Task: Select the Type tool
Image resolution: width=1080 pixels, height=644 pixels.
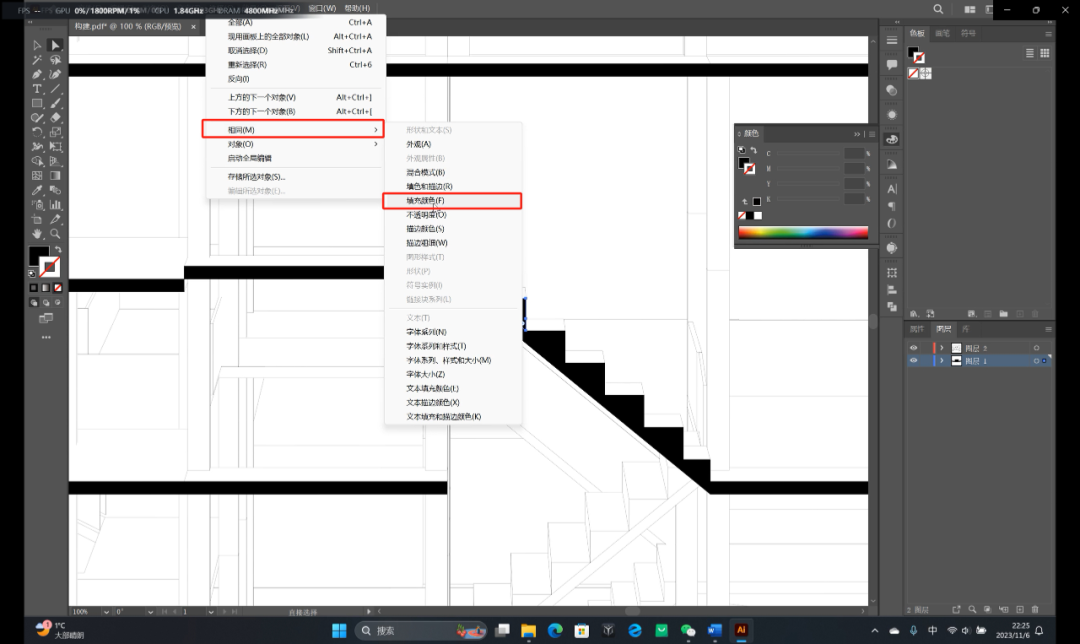Action: click(x=37, y=89)
